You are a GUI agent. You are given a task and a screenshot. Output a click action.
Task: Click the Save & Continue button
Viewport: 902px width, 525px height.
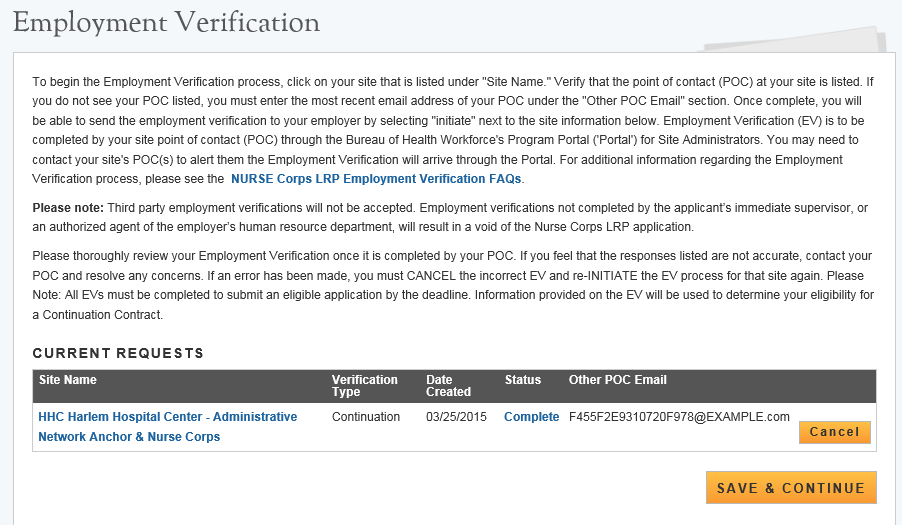tap(790, 488)
